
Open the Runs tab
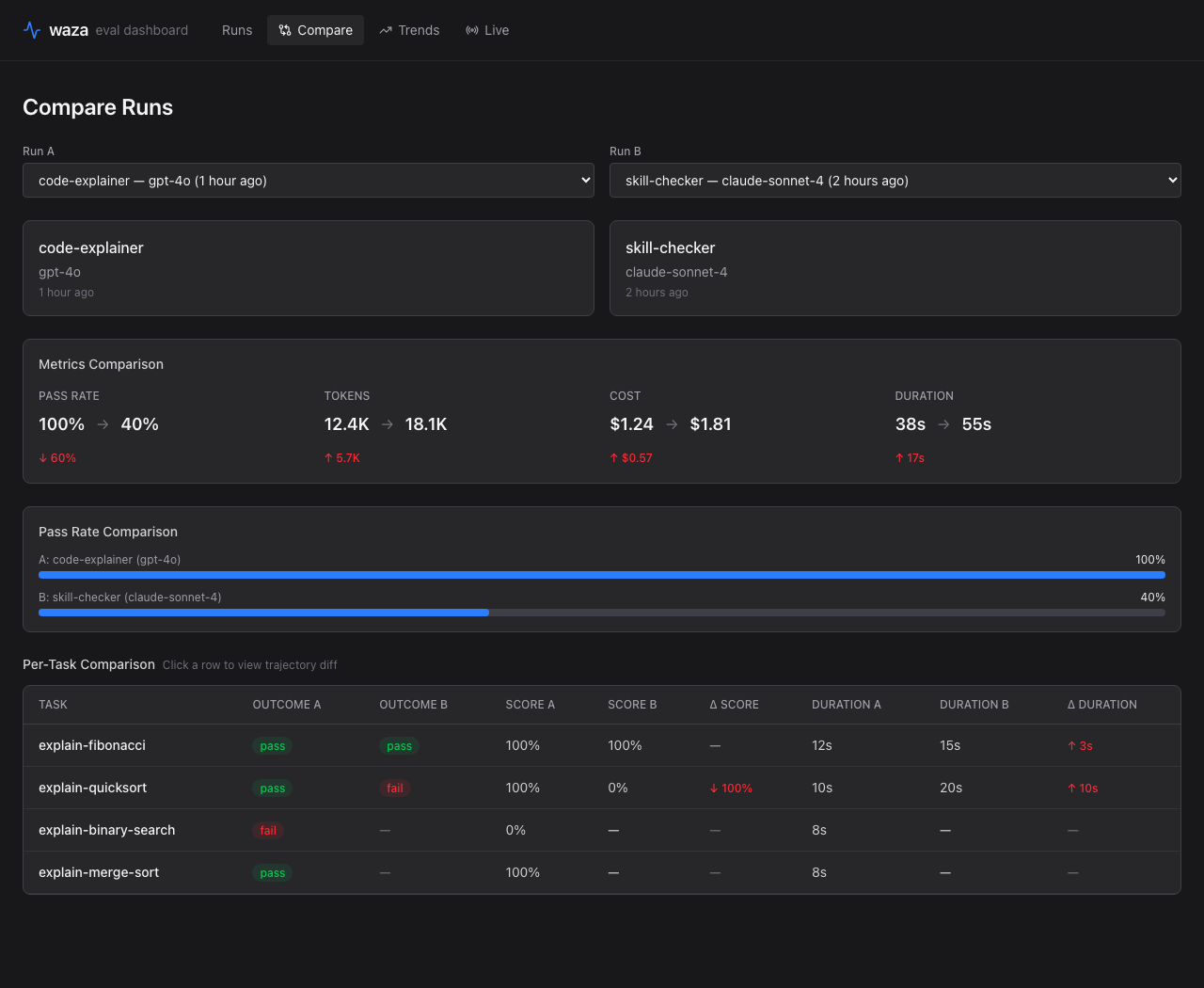(x=237, y=30)
